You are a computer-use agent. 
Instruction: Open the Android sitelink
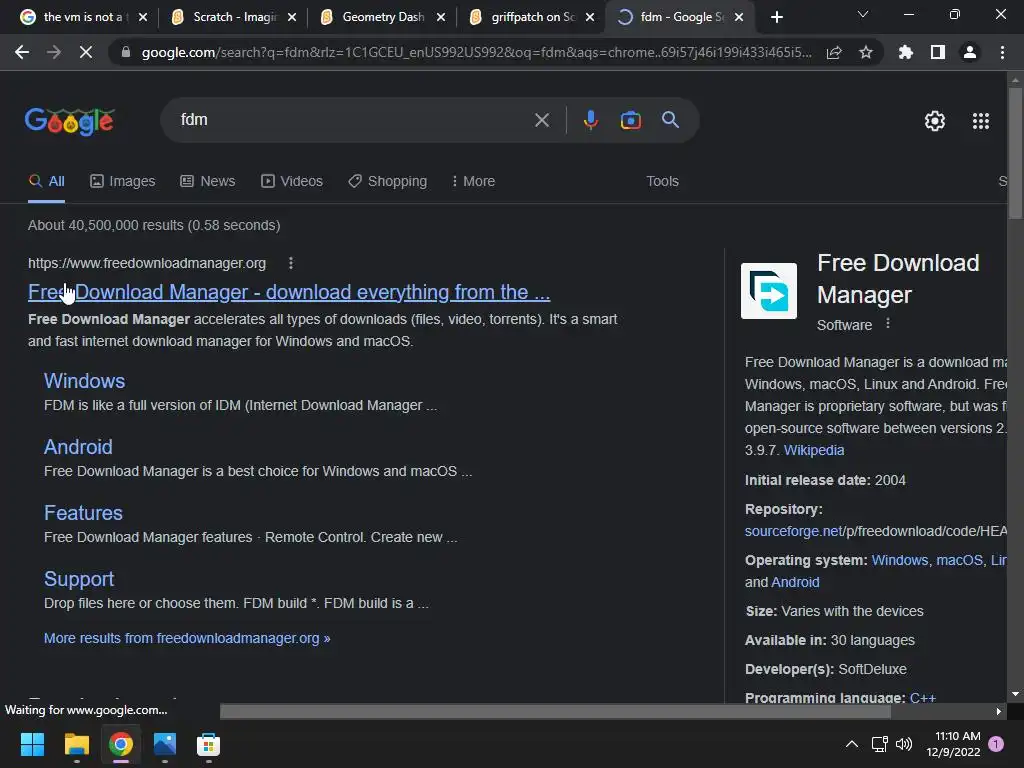tap(78, 447)
